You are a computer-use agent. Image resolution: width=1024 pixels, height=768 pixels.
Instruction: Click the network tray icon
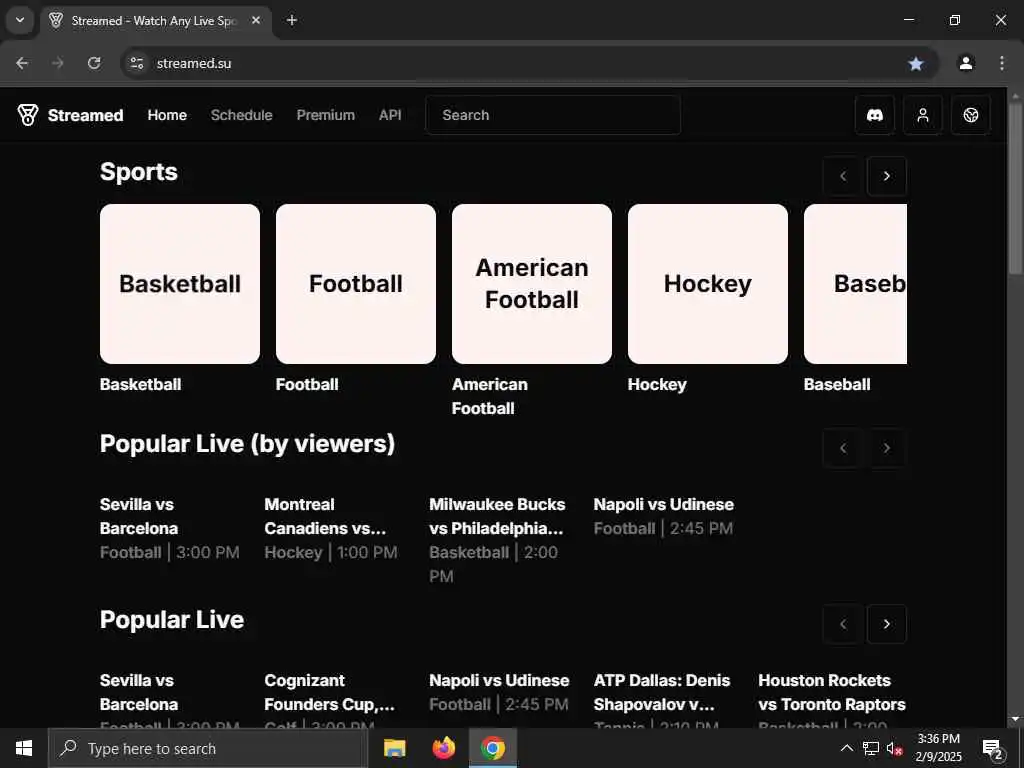(871, 748)
